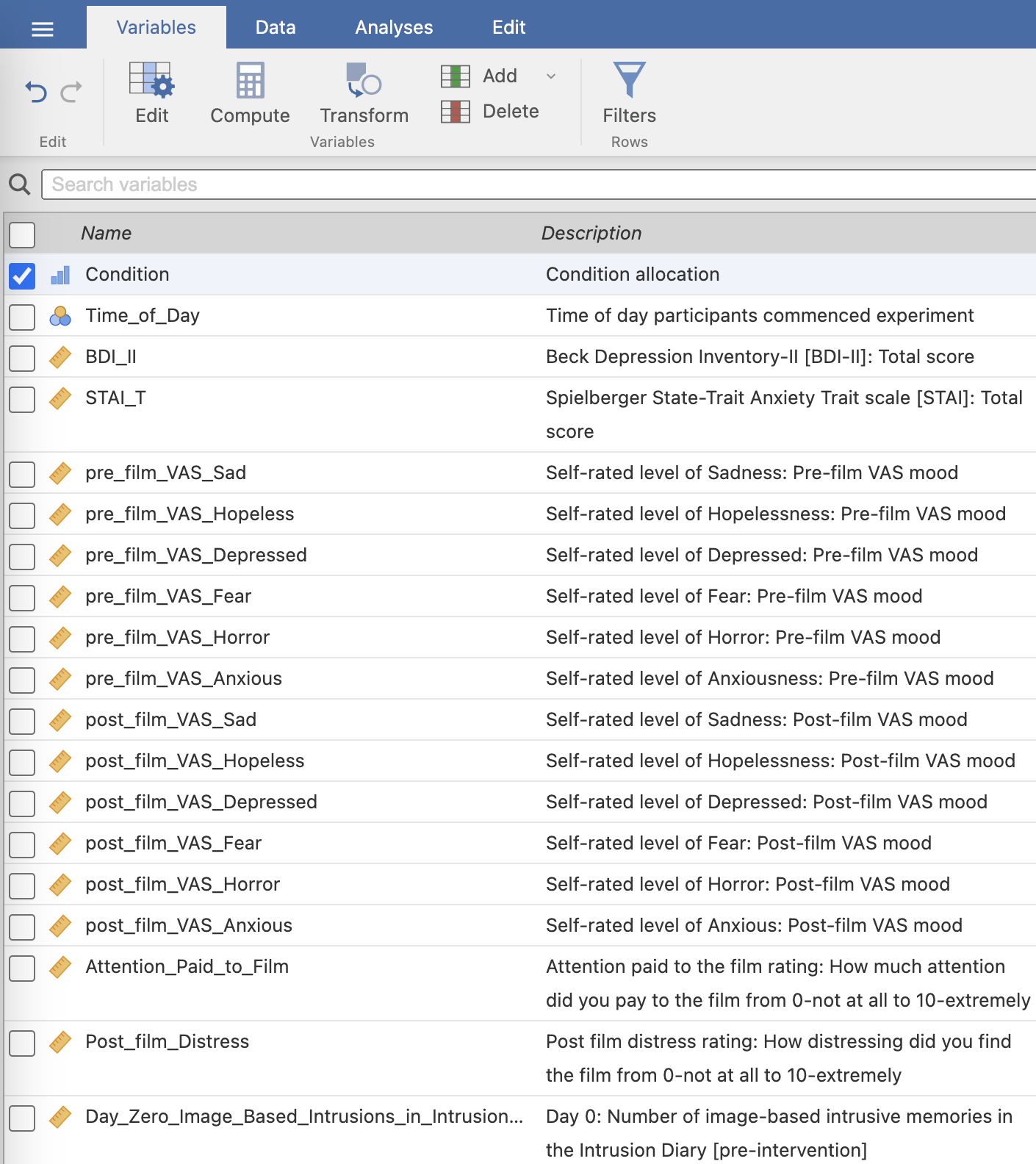Select the Day_Zero_Image_Based_Intrusions variable name

point(304,1116)
